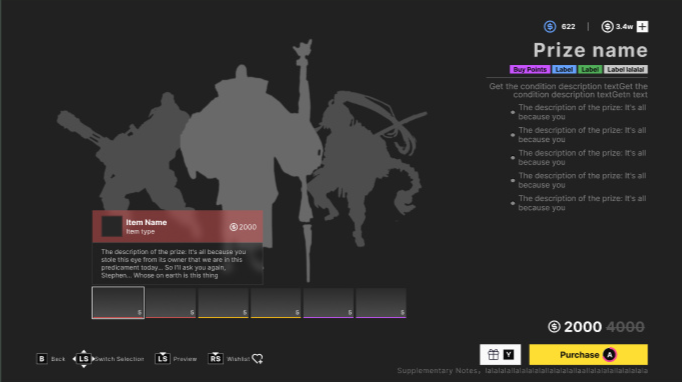Image resolution: width=682 pixels, height=382 pixels.
Task: Click the coin icon in the Item Name card
Action: 234,227
